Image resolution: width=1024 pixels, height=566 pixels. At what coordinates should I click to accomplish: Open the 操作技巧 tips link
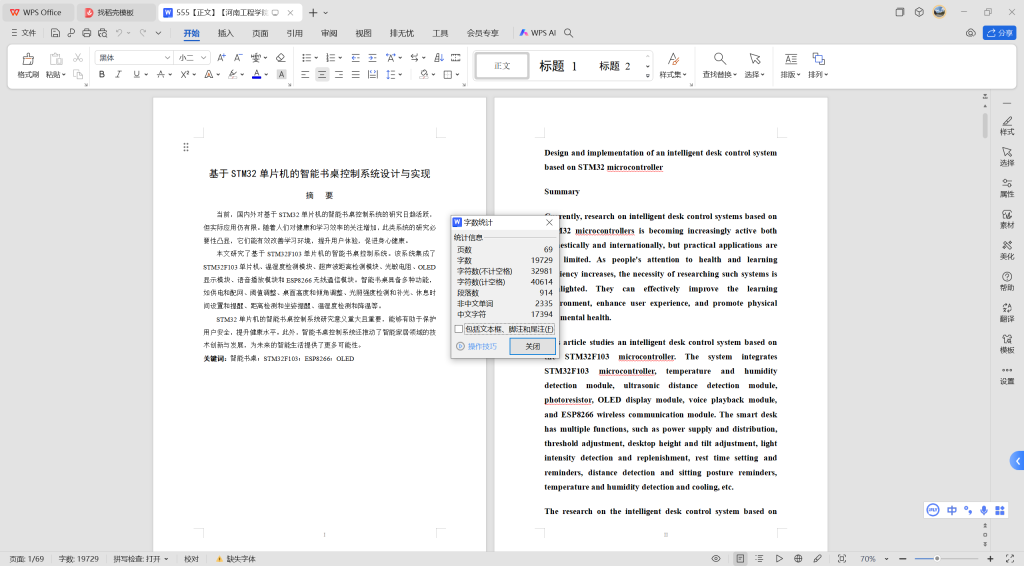[481, 346]
